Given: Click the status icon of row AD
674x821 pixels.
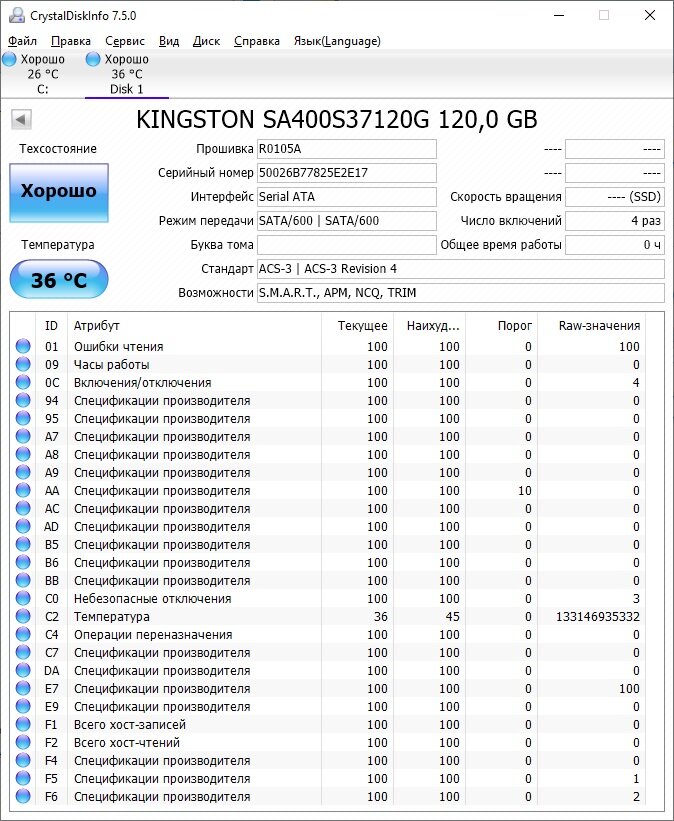Looking at the screenshot, I should pyautogui.click(x=23, y=526).
